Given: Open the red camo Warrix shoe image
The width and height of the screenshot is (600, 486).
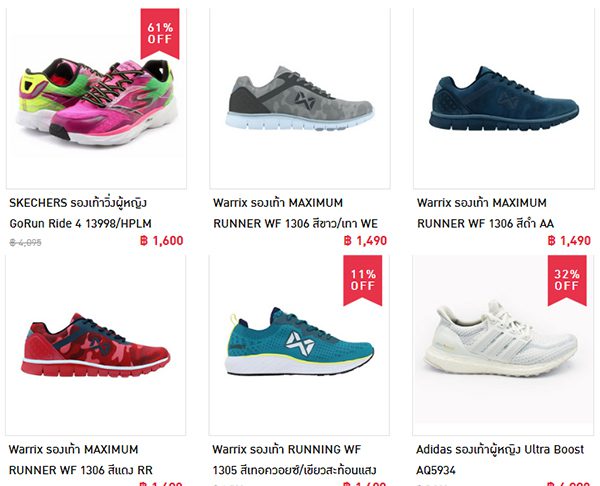Looking at the screenshot, I should tap(96, 345).
